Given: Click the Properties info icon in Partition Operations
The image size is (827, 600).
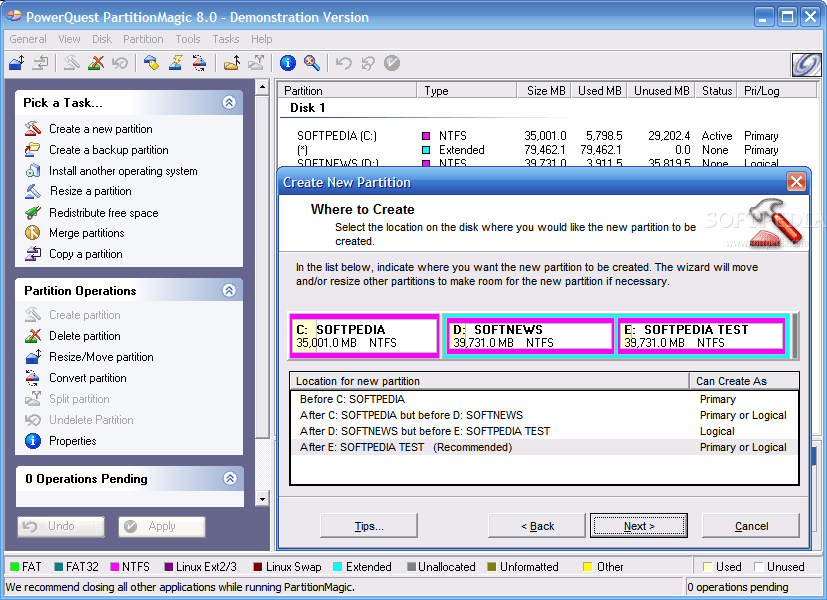Looking at the screenshot, I should pyautogui.click(x=33, y=441).
